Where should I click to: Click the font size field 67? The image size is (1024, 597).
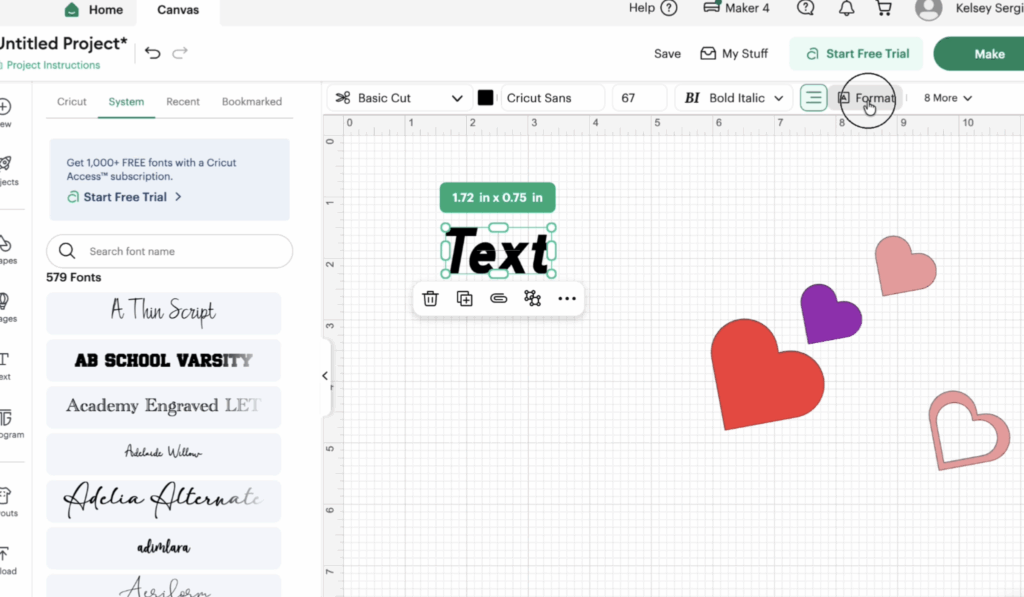point(639,98)
